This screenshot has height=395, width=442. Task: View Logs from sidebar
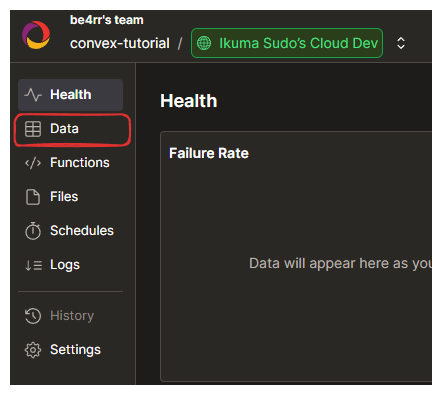[70, 265]
